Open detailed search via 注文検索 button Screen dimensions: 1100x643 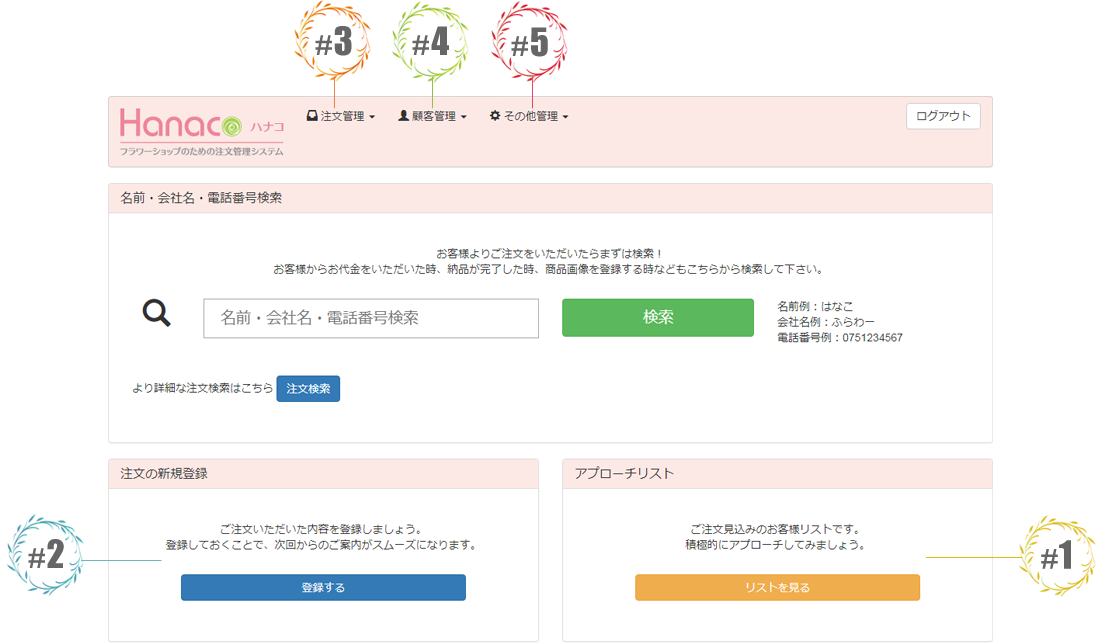click(x=308, y=388)
